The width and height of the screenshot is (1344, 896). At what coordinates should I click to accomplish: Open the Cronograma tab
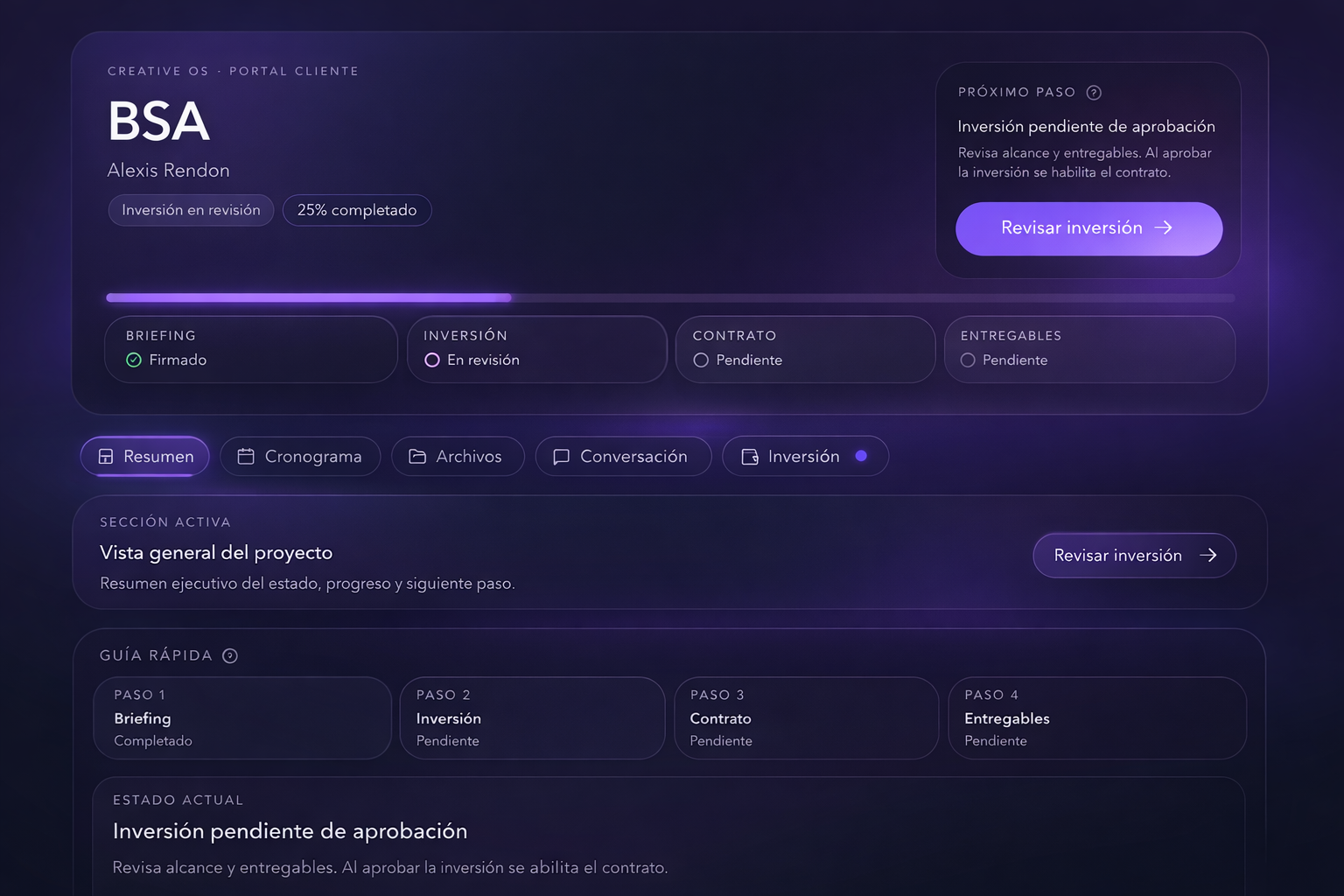[x=300, y=456]
